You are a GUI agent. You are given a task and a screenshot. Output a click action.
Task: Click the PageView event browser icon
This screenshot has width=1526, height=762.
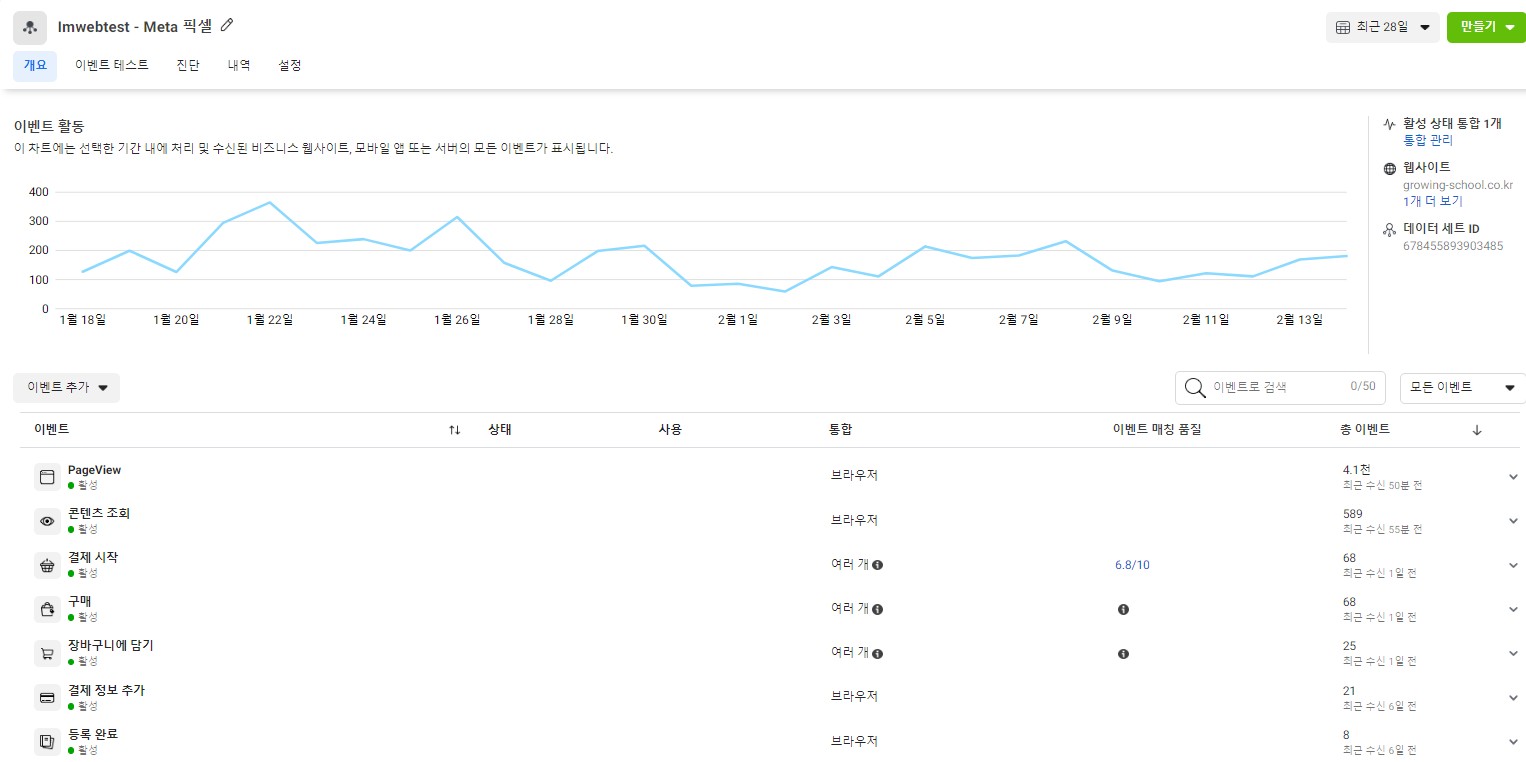coord(47,477)
